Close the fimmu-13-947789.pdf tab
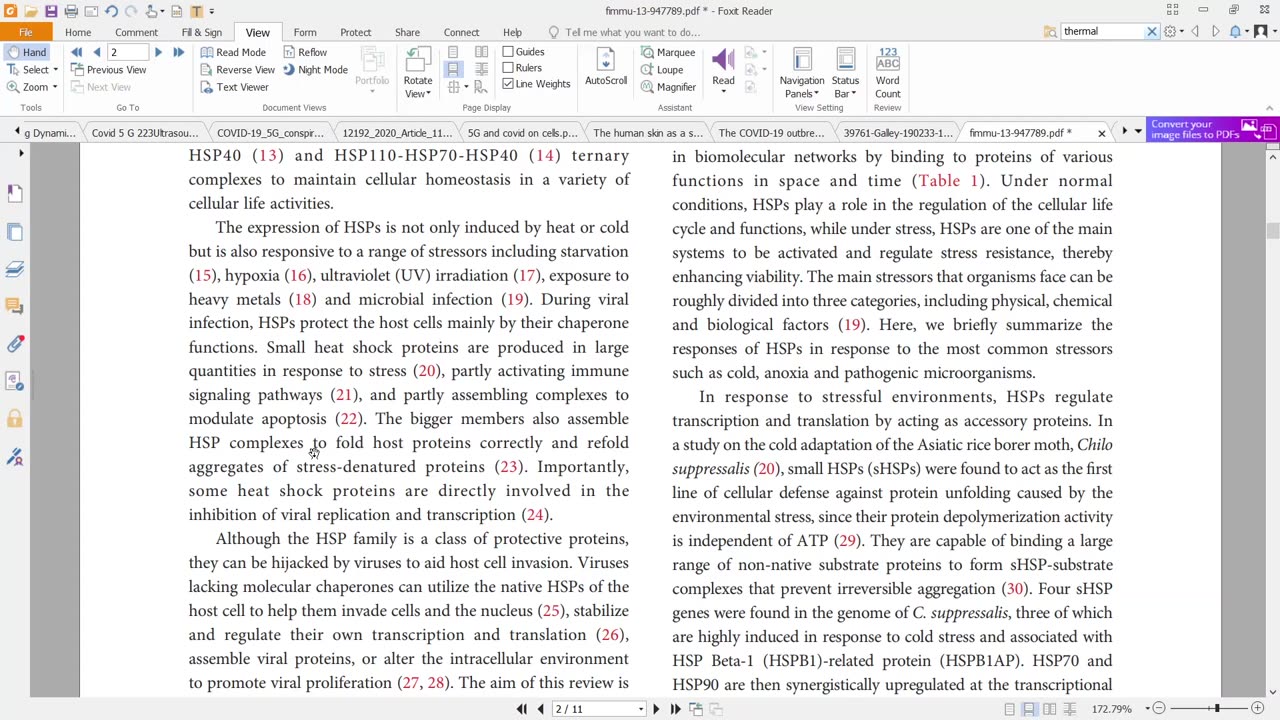The image size is (1280, 720). point(1102,133)
